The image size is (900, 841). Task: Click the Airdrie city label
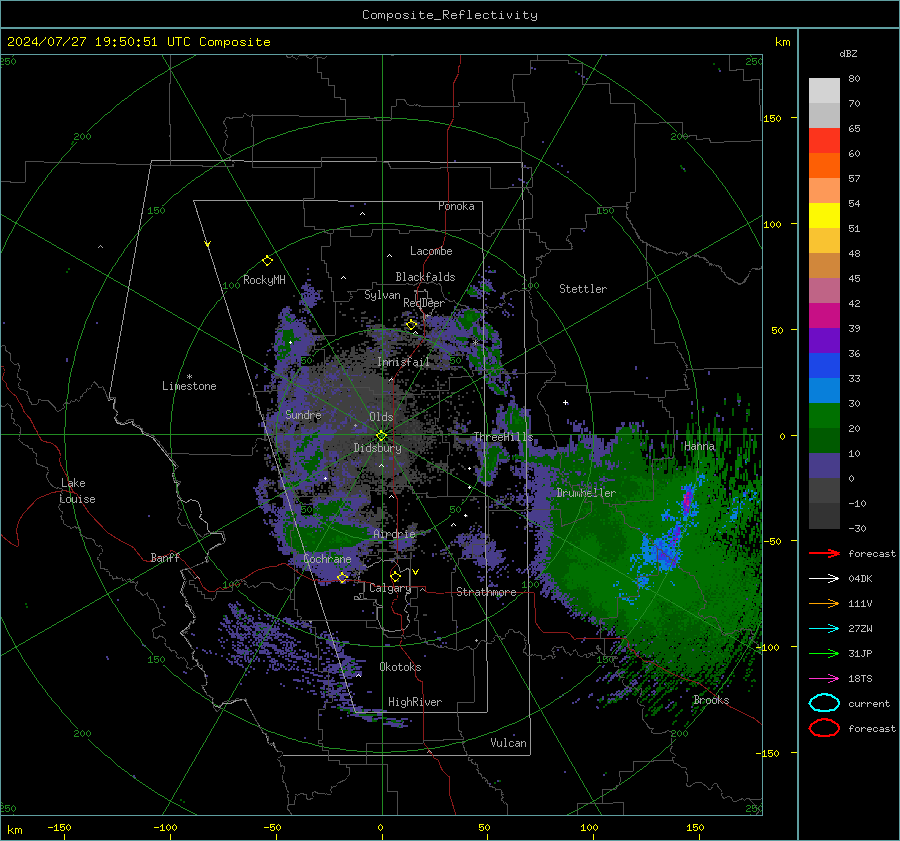(394, 534)
